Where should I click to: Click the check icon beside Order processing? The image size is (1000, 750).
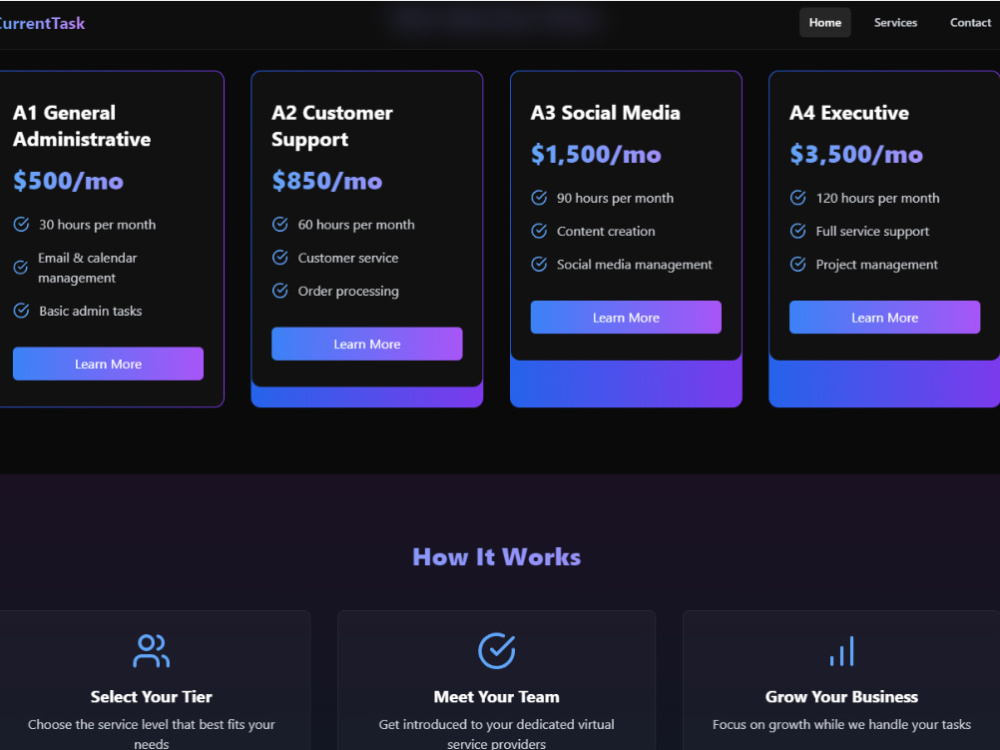coord(280,291)
